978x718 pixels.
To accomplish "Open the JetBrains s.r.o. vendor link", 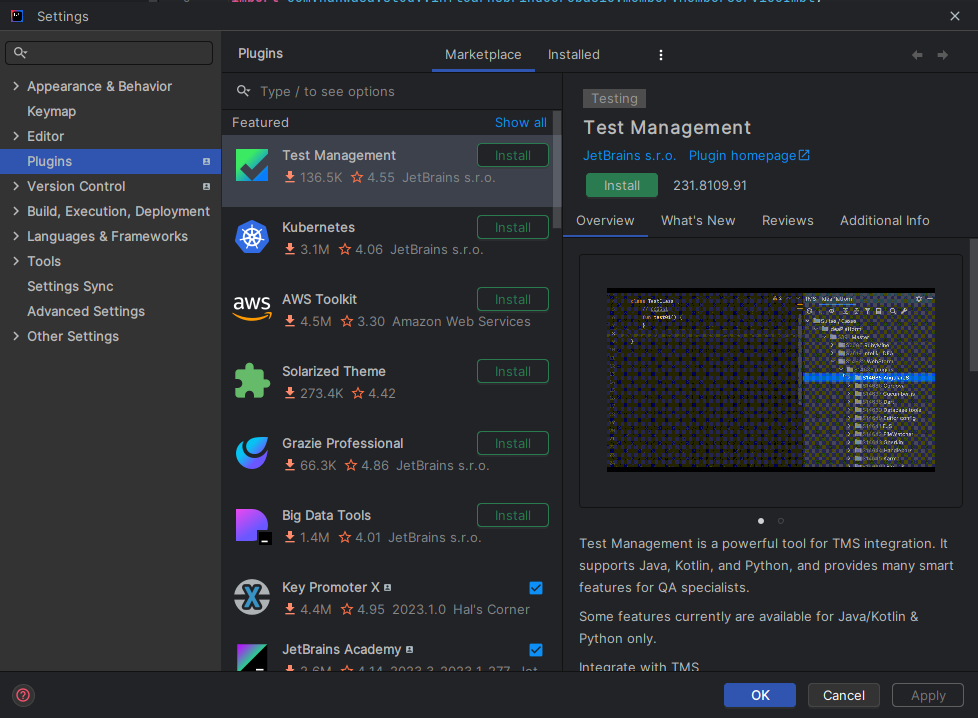I will 629,155.
